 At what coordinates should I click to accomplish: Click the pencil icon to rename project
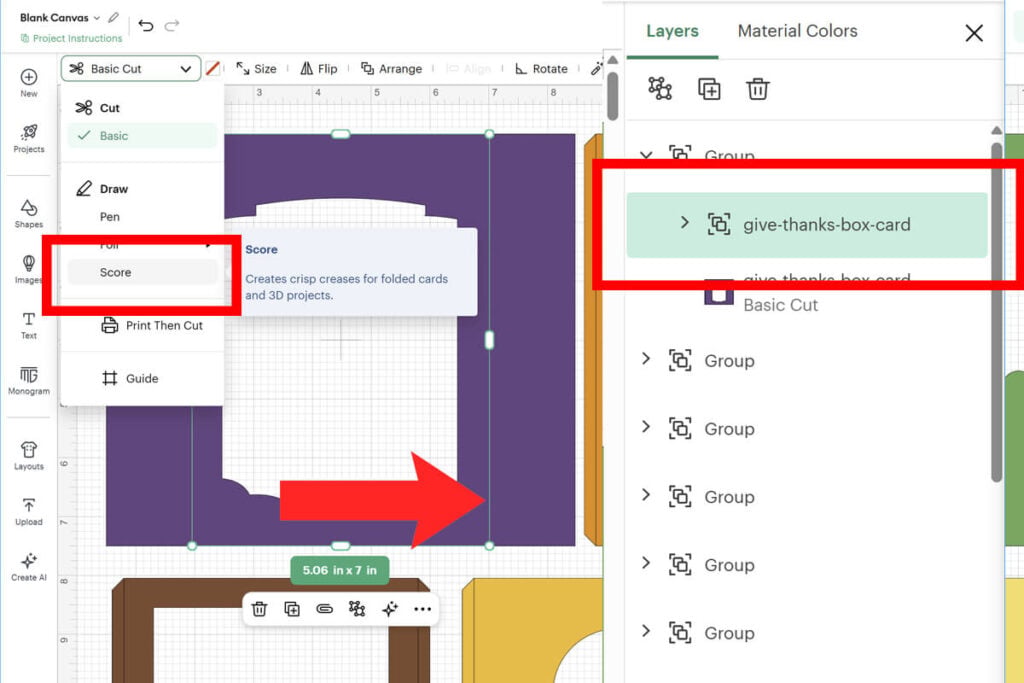click(114, 18)
